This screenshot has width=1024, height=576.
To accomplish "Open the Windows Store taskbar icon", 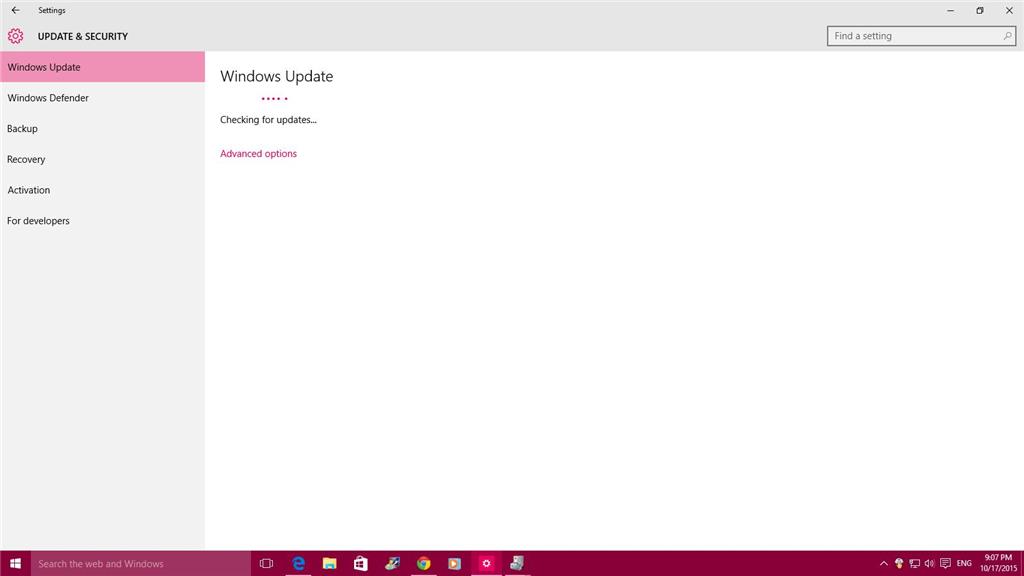I will pyautogui.click(x=360, y=563).
